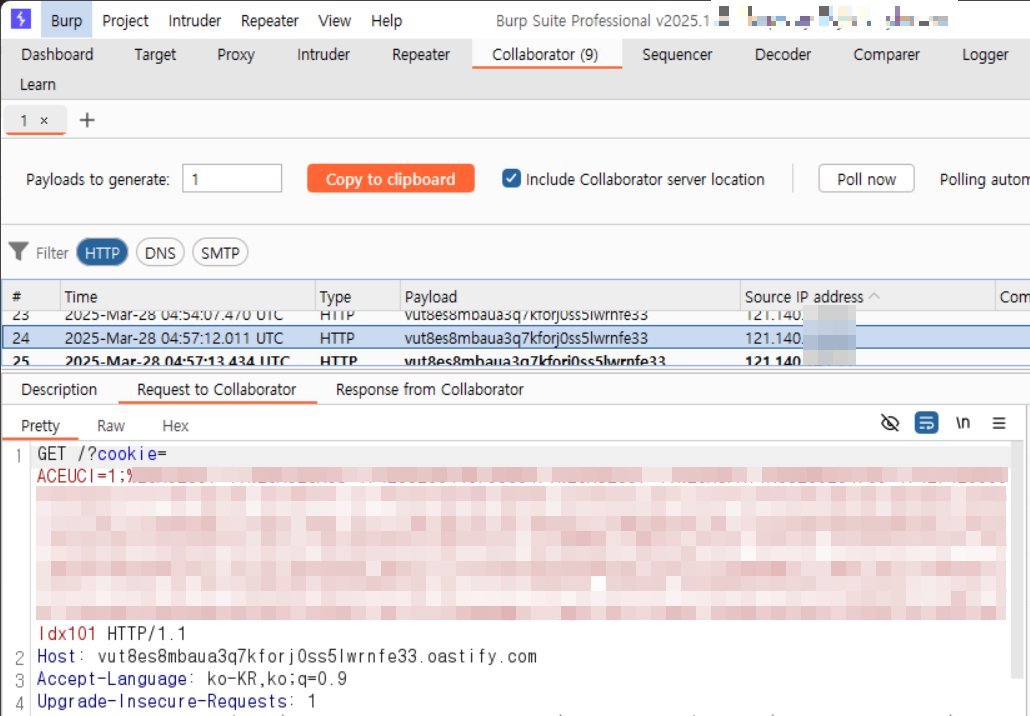Select the Collaborator (9) tab
This screenshot has height=716, width=1030.
(x=545, y=55)
